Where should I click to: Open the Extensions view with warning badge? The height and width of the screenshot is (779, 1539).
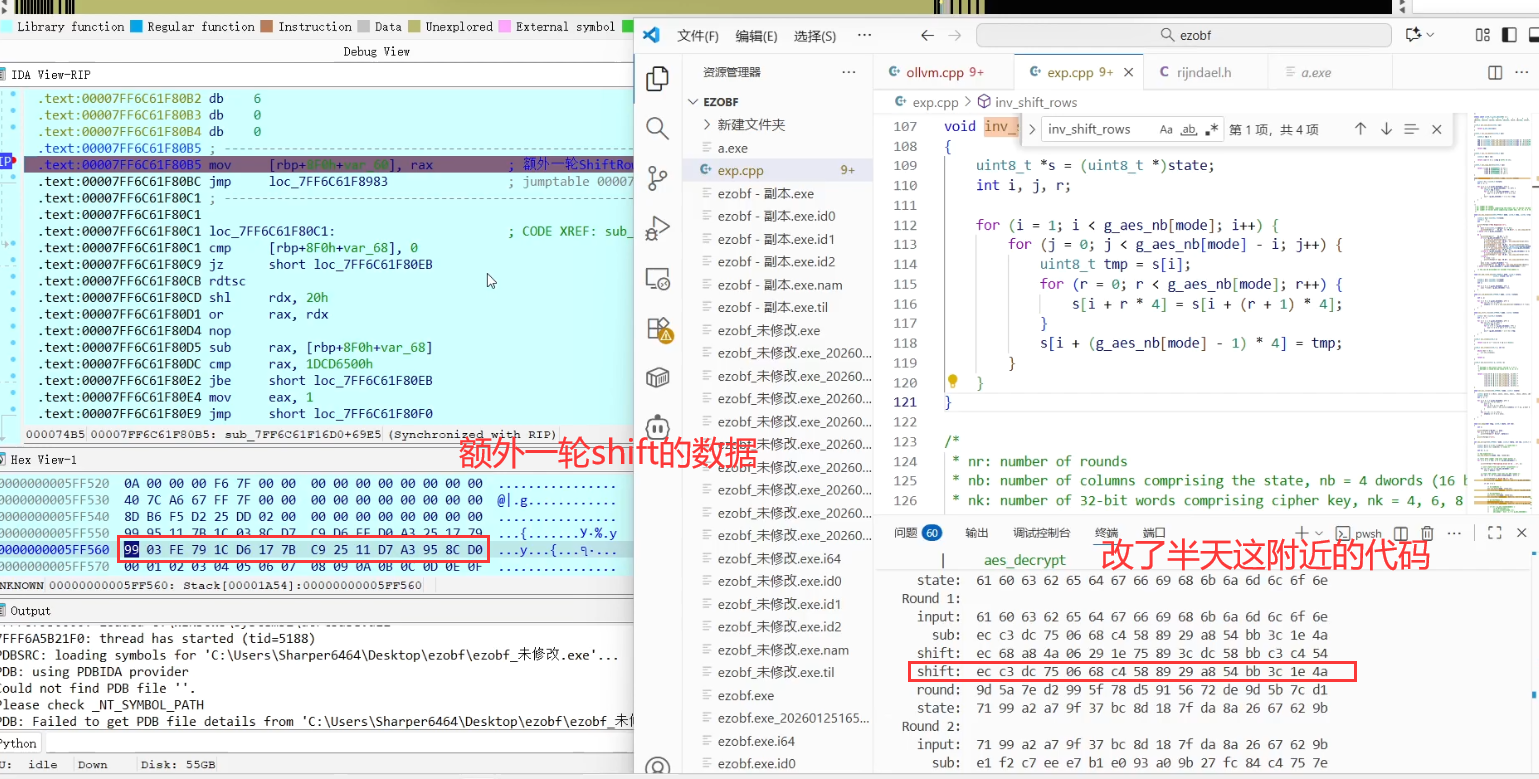pos(657,328)
